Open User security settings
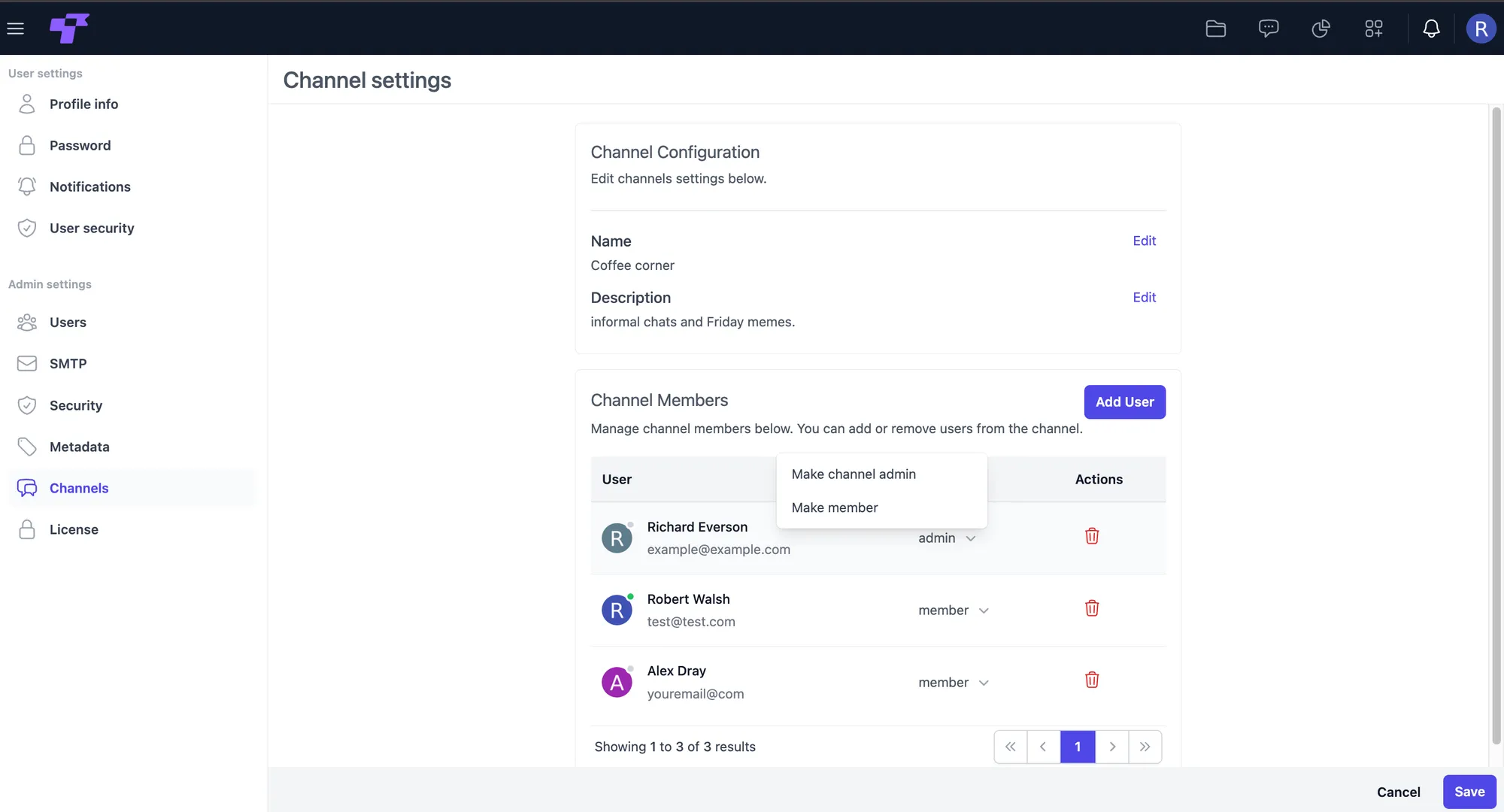Screen dimensions: 1504x812 tap(132, 229)
